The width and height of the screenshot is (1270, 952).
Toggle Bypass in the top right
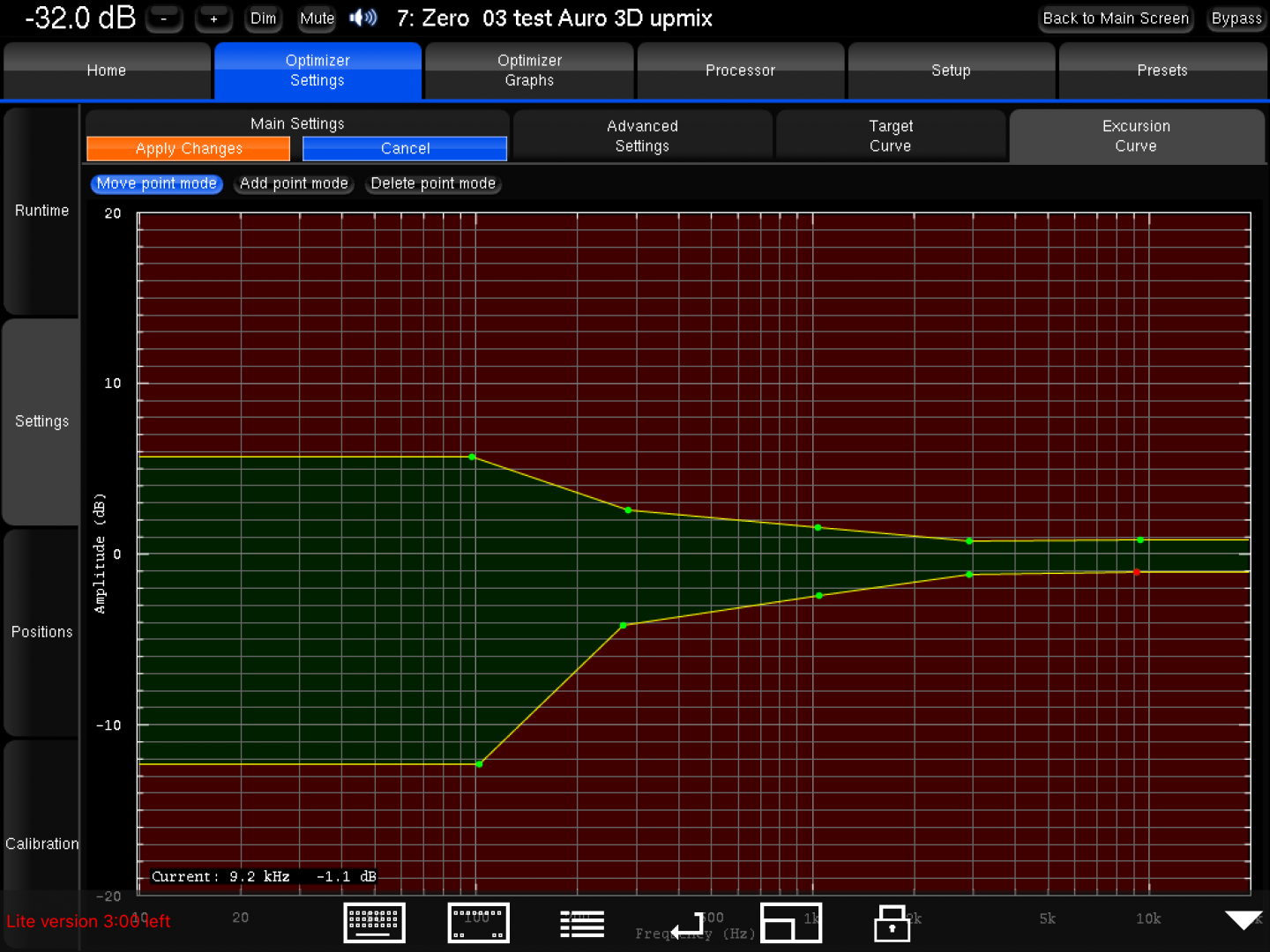[x=1236, y=19]
